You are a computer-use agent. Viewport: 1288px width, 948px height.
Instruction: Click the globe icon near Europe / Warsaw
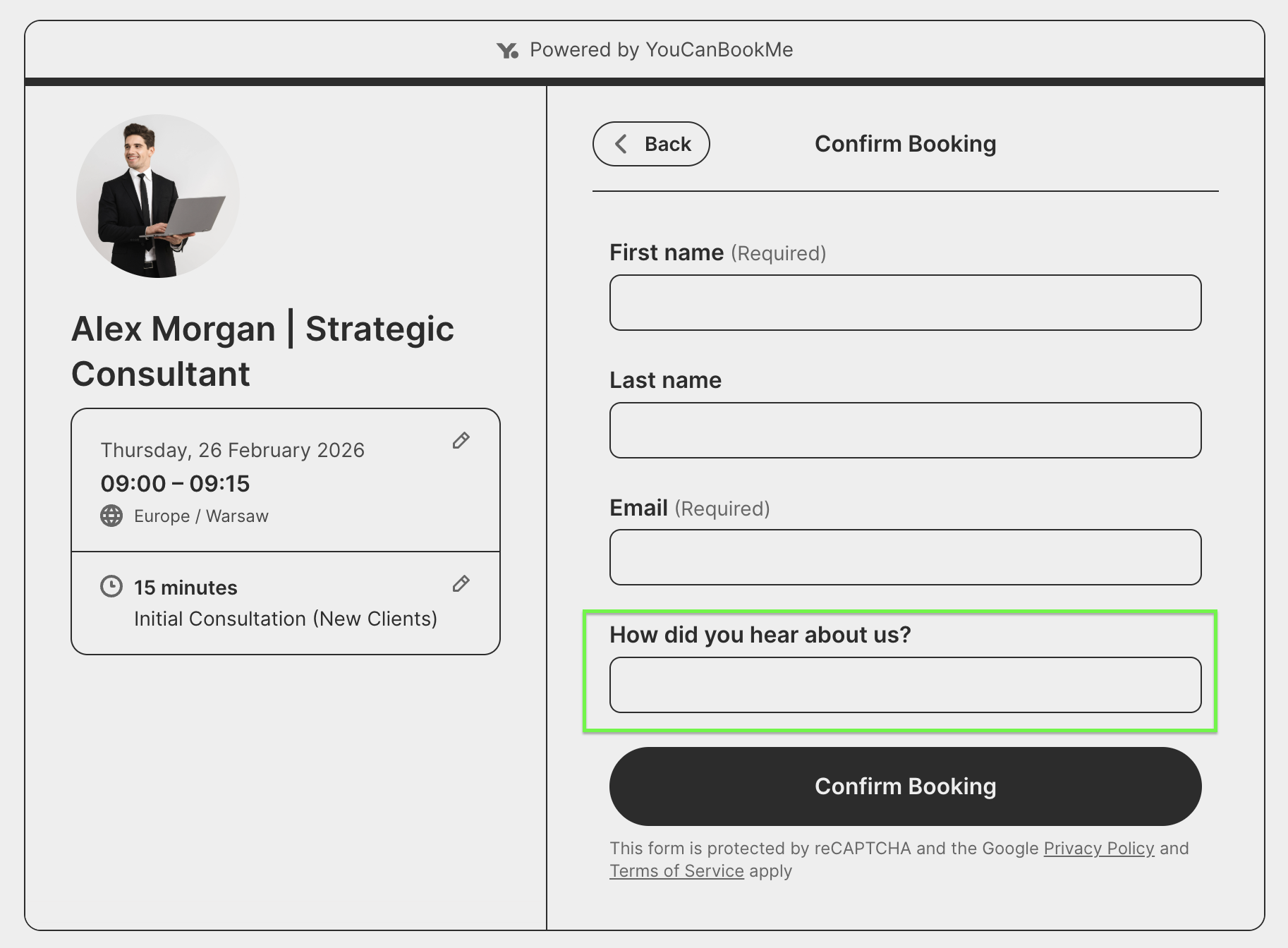[x=111, y=516]
